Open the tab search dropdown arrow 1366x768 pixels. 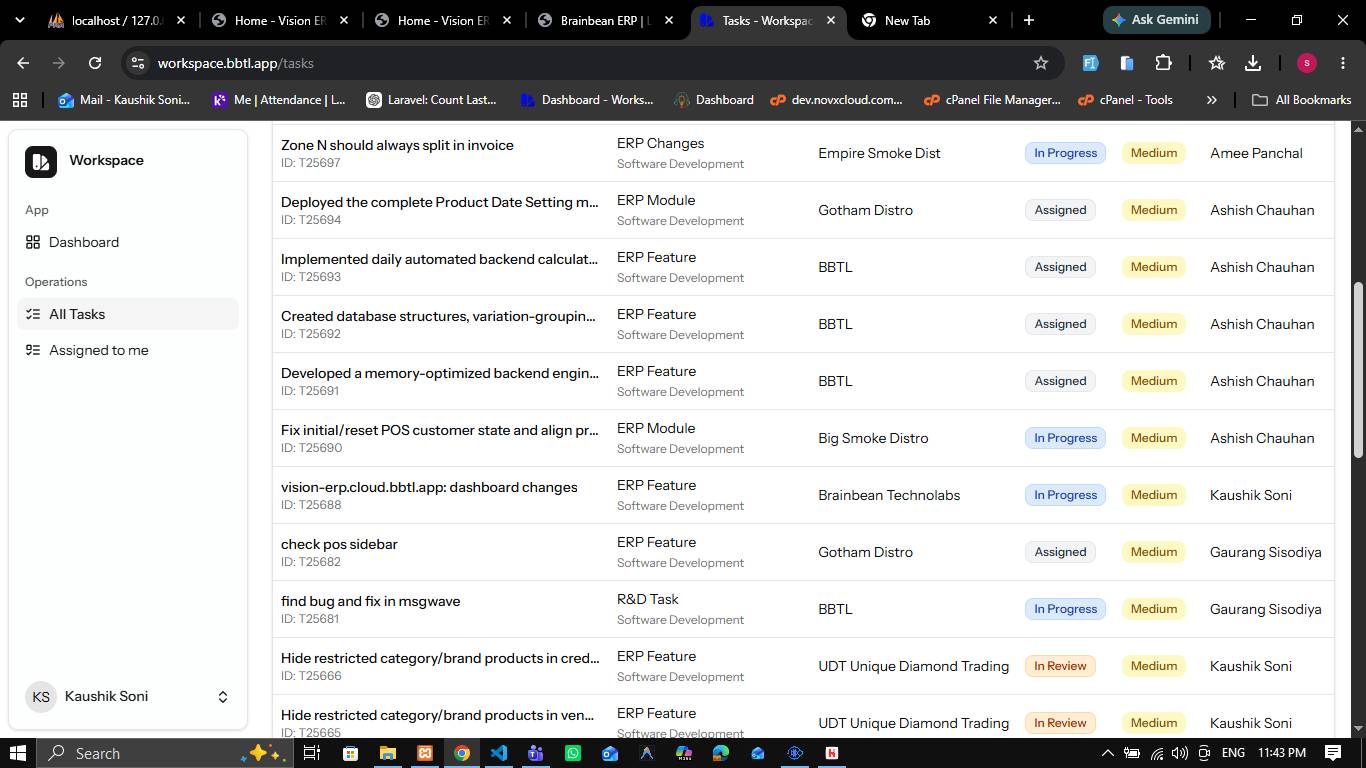(x=19, y=20)
